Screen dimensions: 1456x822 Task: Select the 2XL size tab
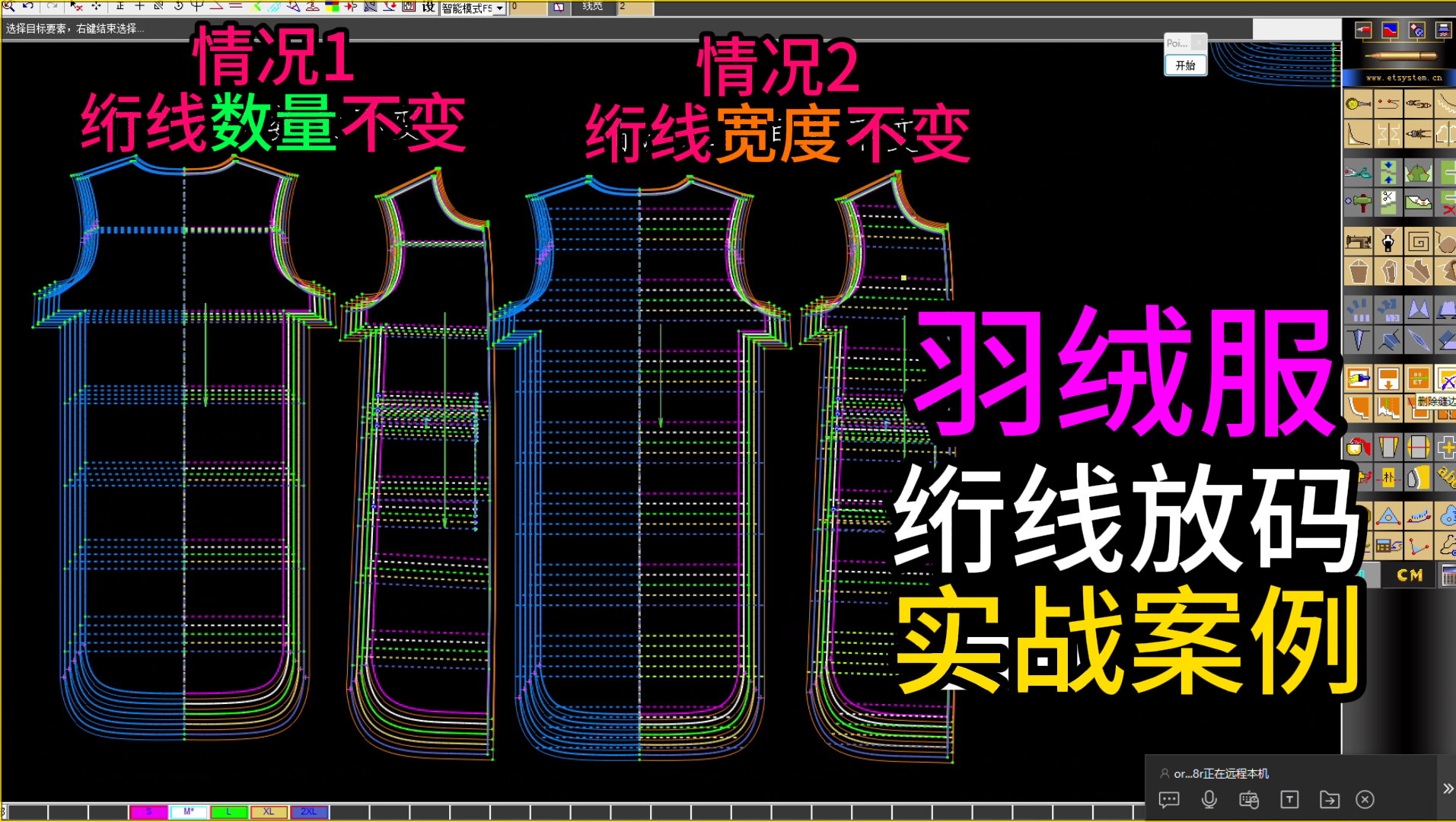pyautogui.click(x=308, y=812)
